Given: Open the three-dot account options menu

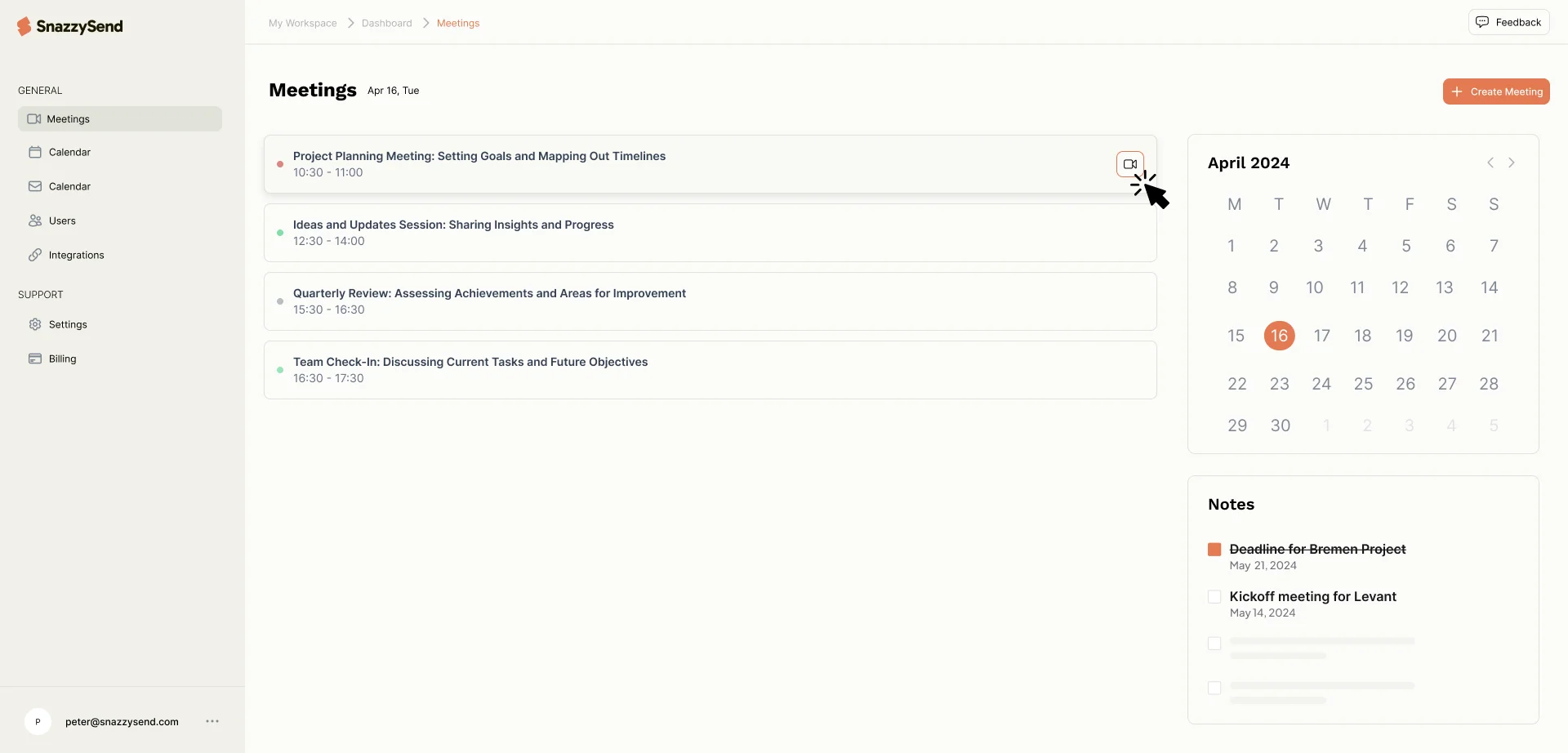Looking at the screenshot, I should tap(212, 721).
